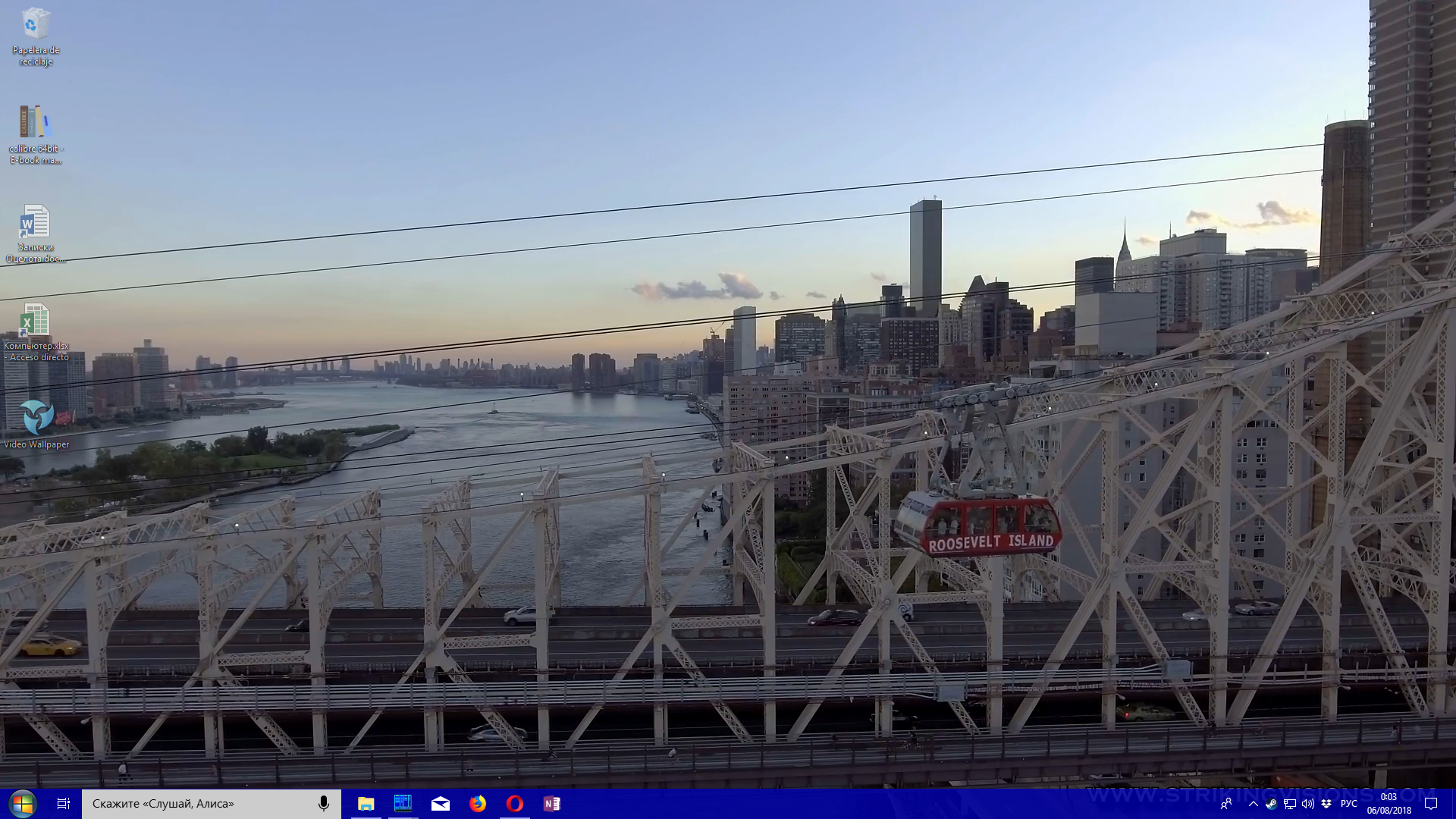
Task: Launch Firefox from the taskbar
Action: point(478,804)
